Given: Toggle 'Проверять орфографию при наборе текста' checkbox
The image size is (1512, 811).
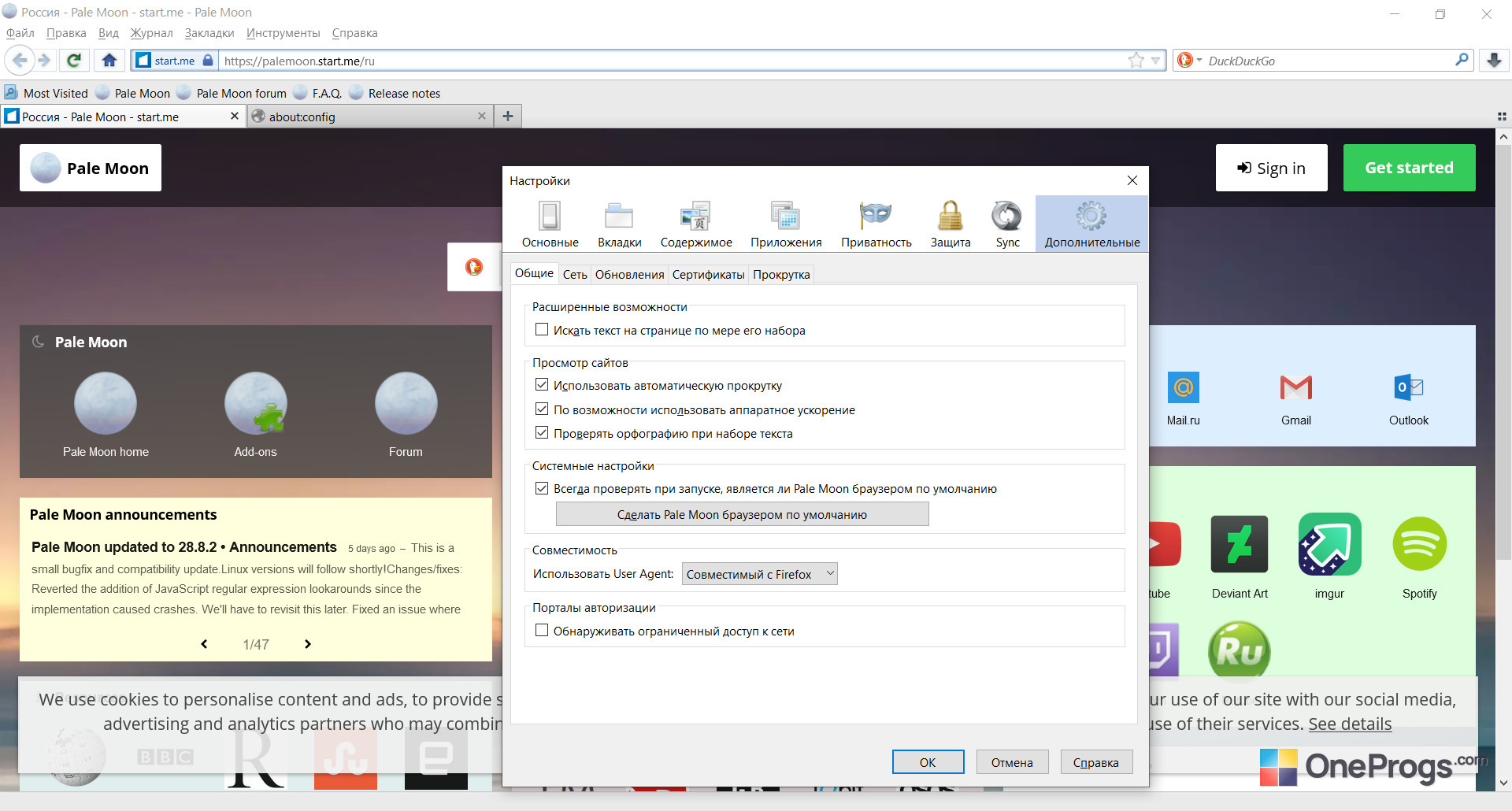Looking at the screenshot, I should 542,433.
